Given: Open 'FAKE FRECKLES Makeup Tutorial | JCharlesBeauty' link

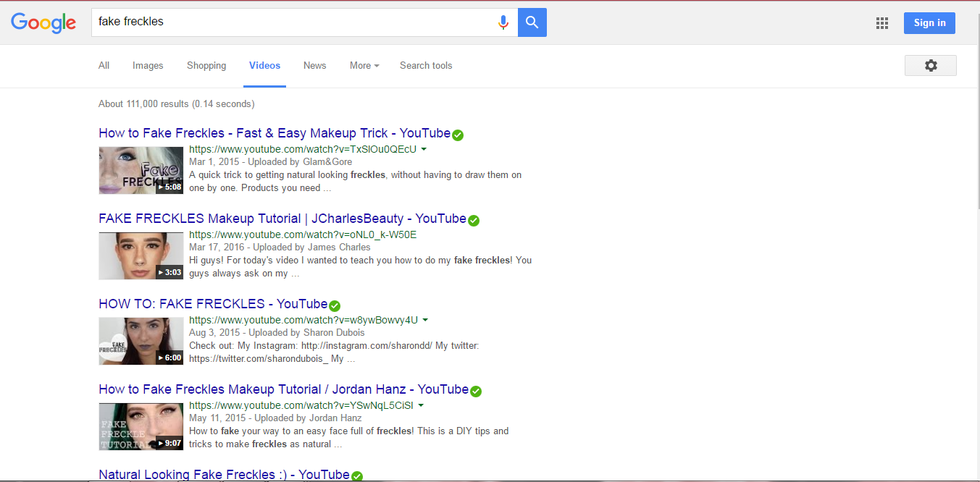Looking at the screenshot, I should (282, 219).
